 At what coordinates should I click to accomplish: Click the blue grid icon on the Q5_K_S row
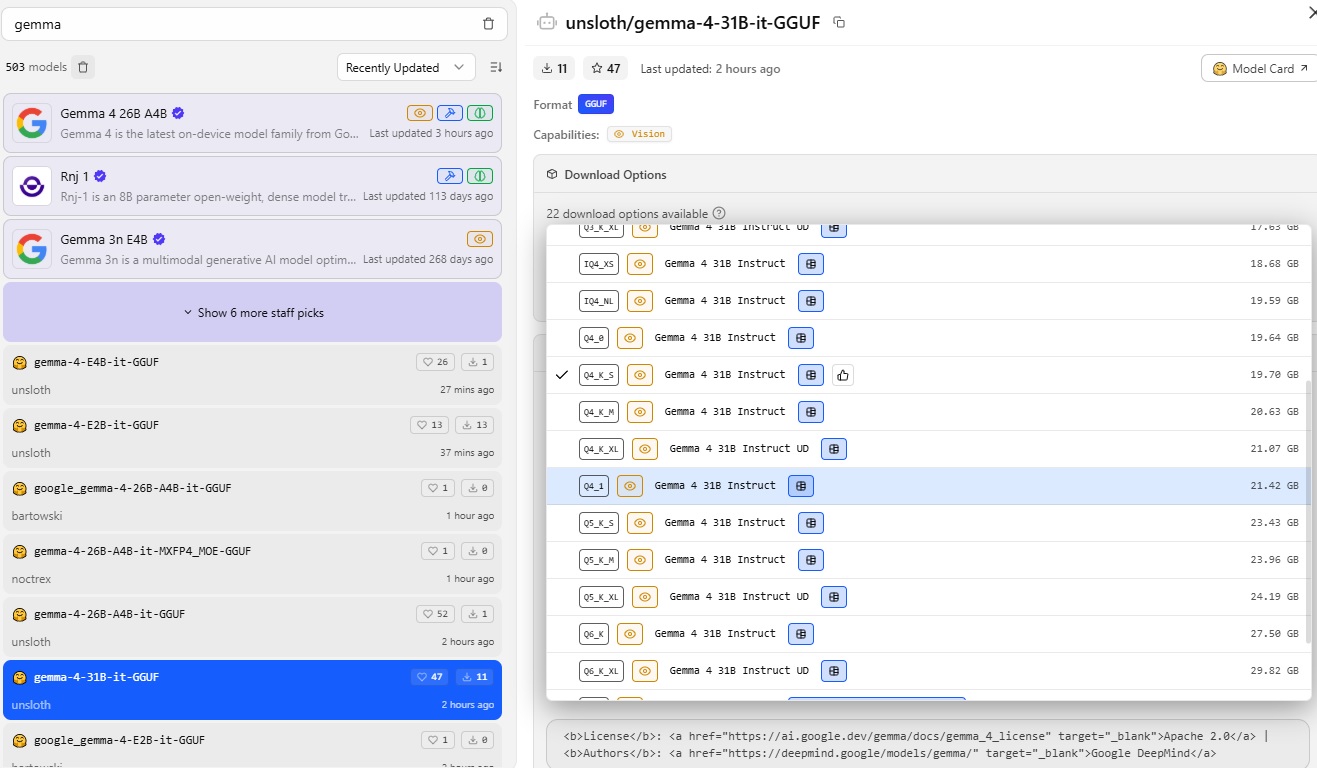pyautogui.click(x=811, y=523)
